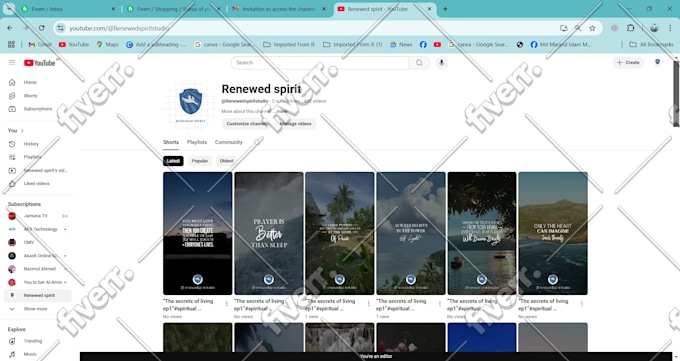
Task: Search within channel using the magnifier icon
Action: 257,142
